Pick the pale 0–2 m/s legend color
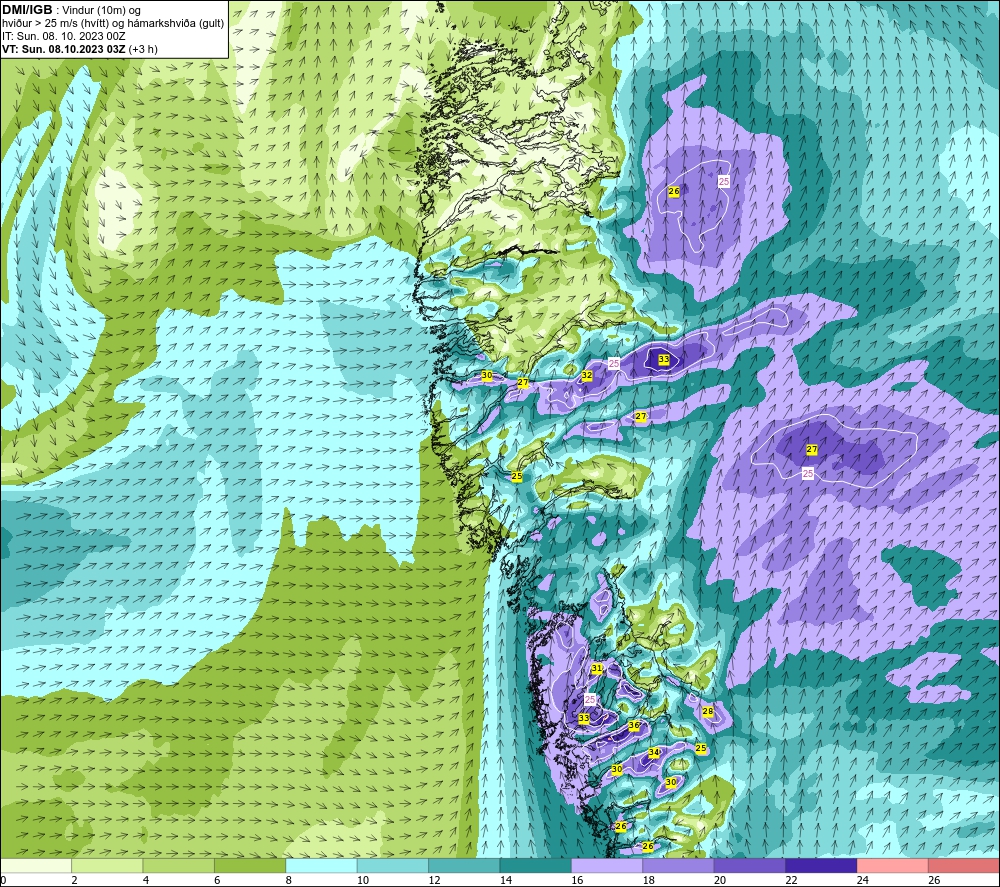 tap(36, 865)
